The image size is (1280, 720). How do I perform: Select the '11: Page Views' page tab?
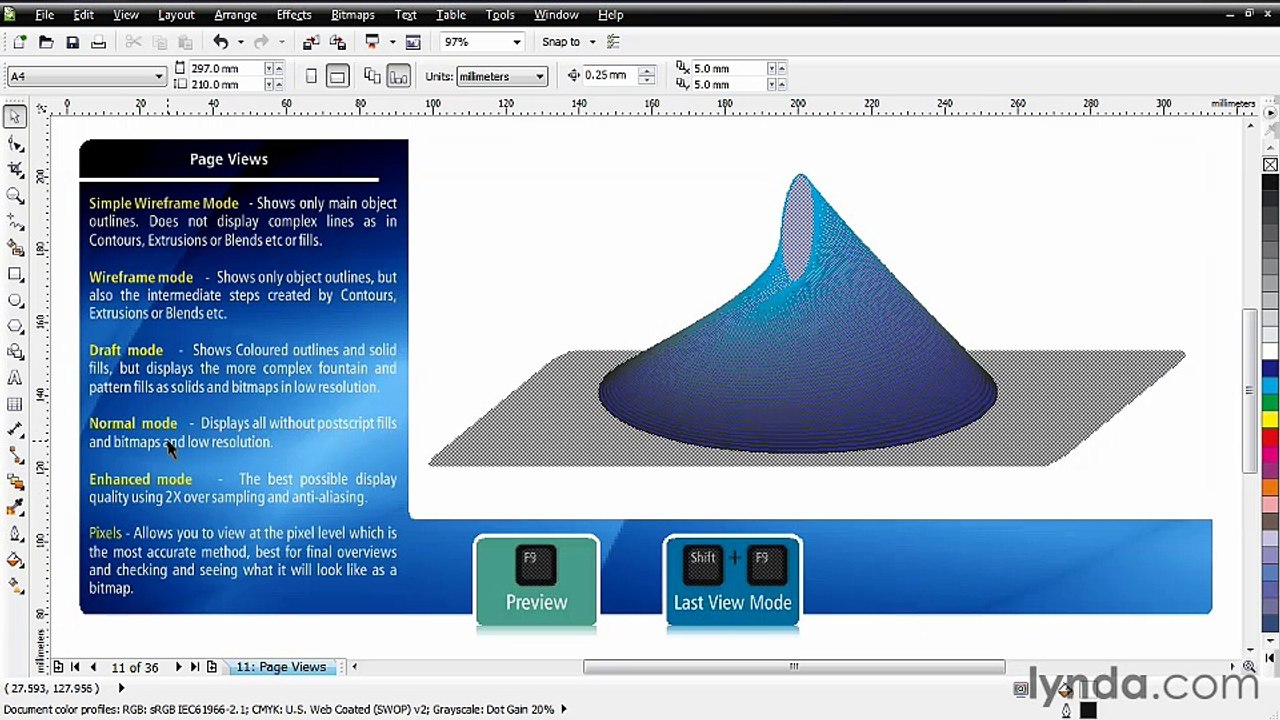pyautogui.click(x=281, y=667)
